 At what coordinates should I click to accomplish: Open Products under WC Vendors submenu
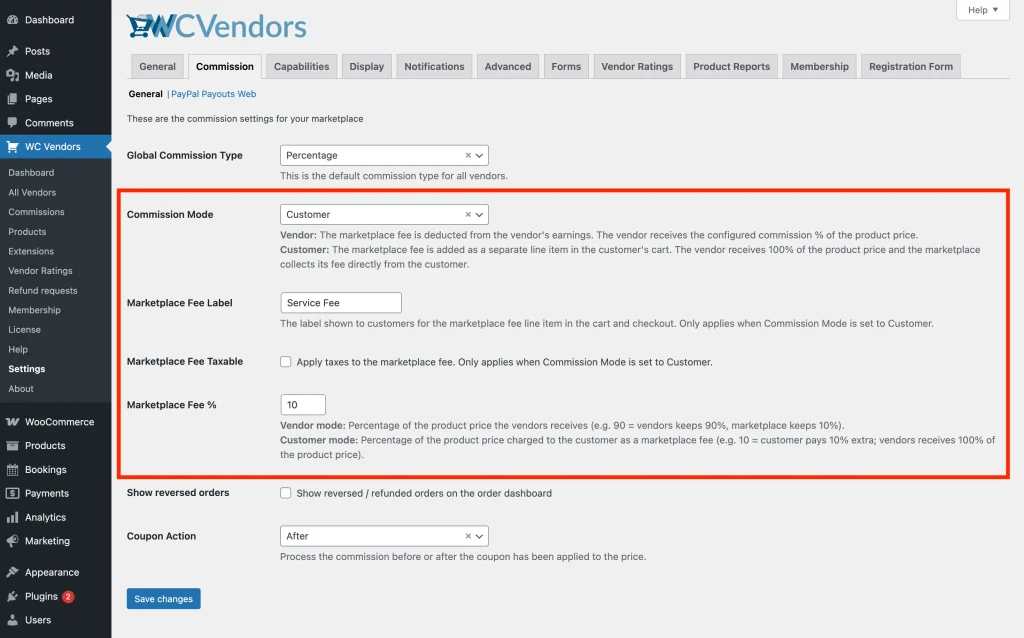(x=27, y=232)
